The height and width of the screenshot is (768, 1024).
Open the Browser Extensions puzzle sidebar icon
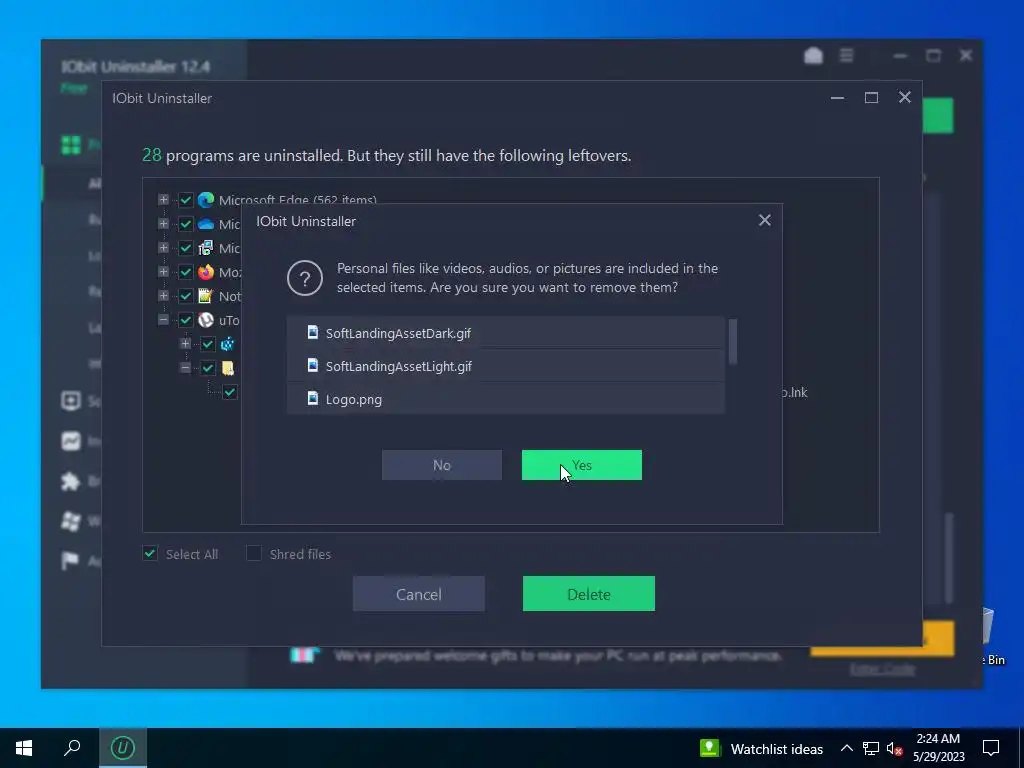click(x=71, y=481)
